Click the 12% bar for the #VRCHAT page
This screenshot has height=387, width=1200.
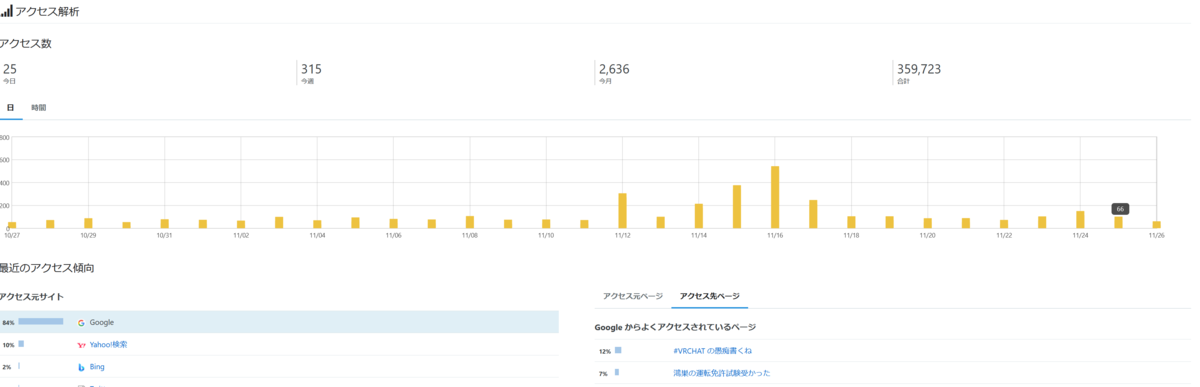(x=618, y=351)
